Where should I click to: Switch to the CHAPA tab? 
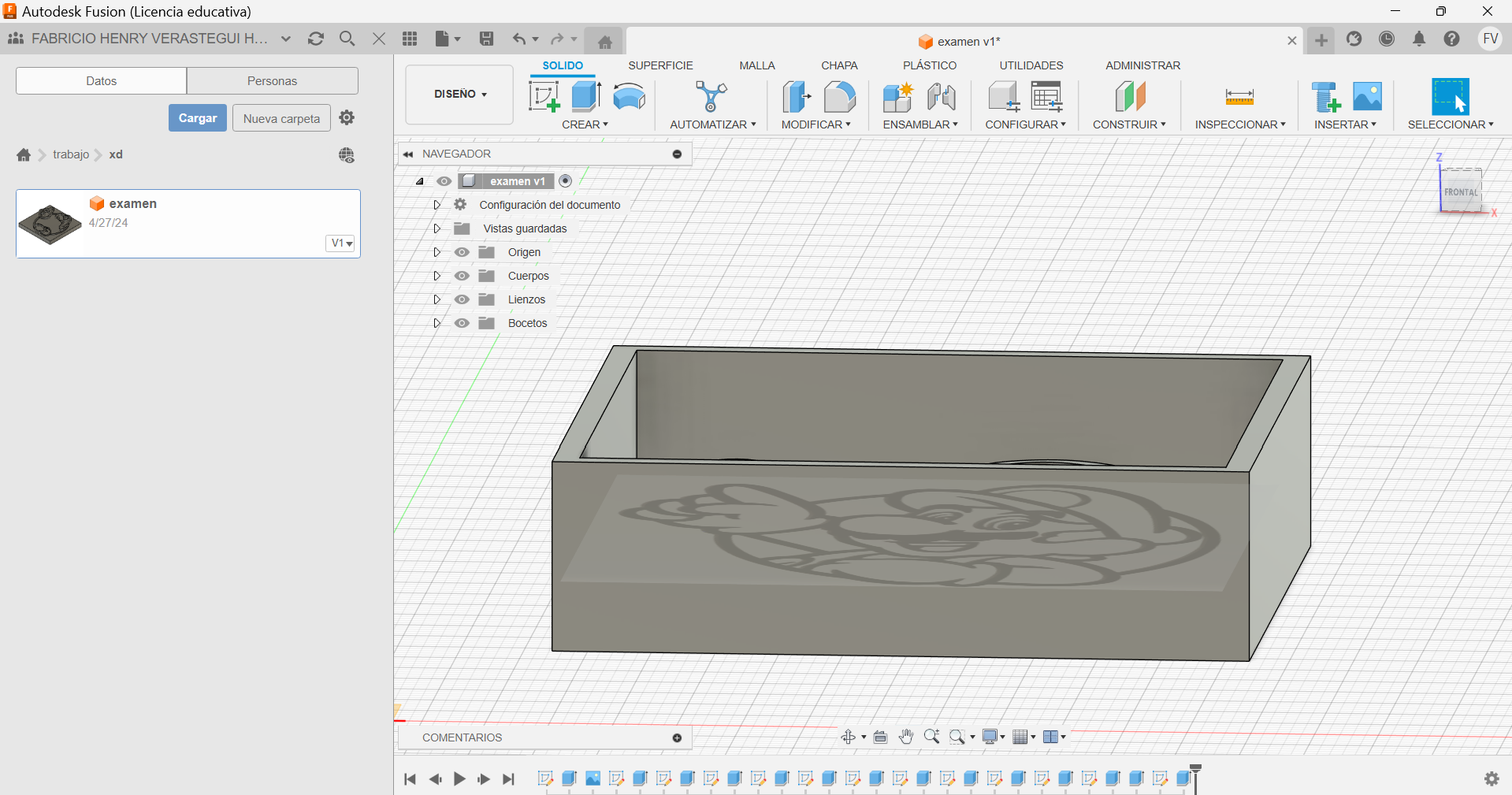[839, 65]
